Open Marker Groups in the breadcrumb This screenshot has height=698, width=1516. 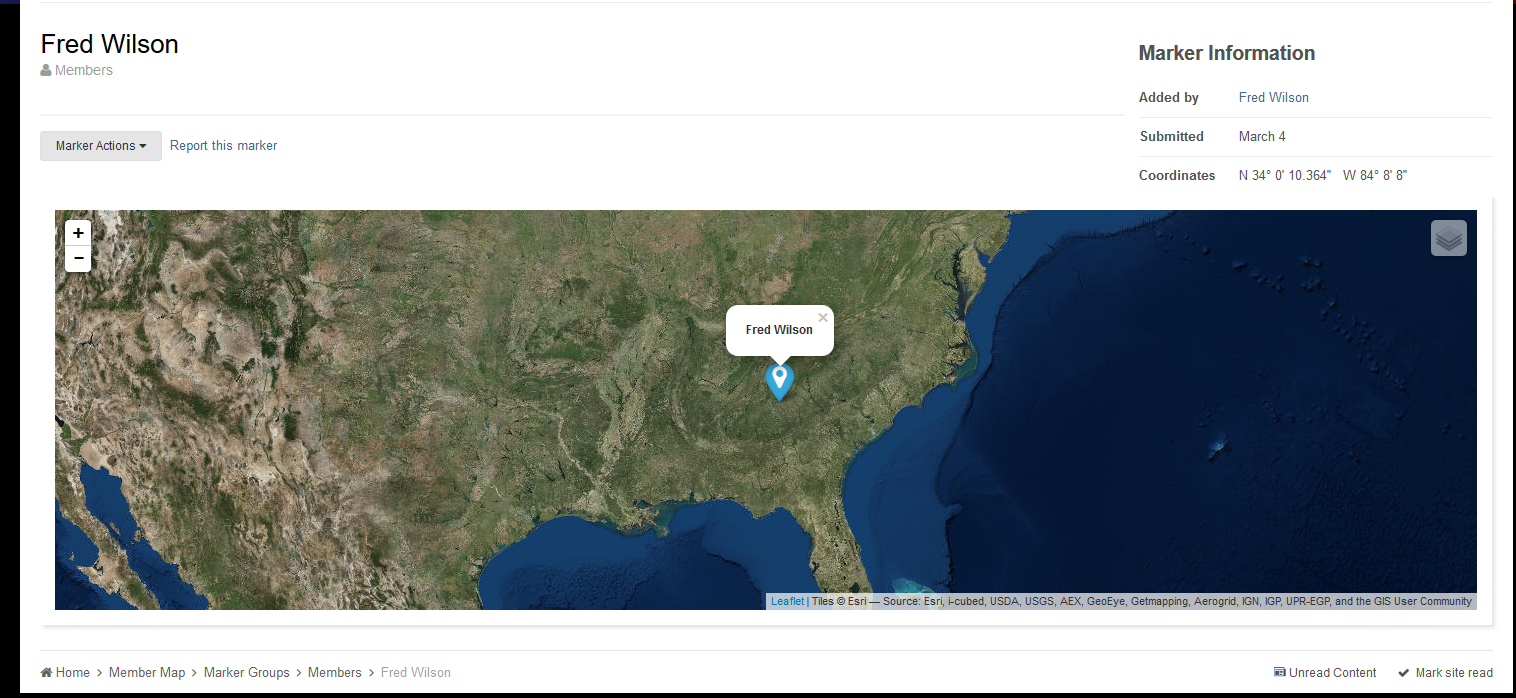246,673
